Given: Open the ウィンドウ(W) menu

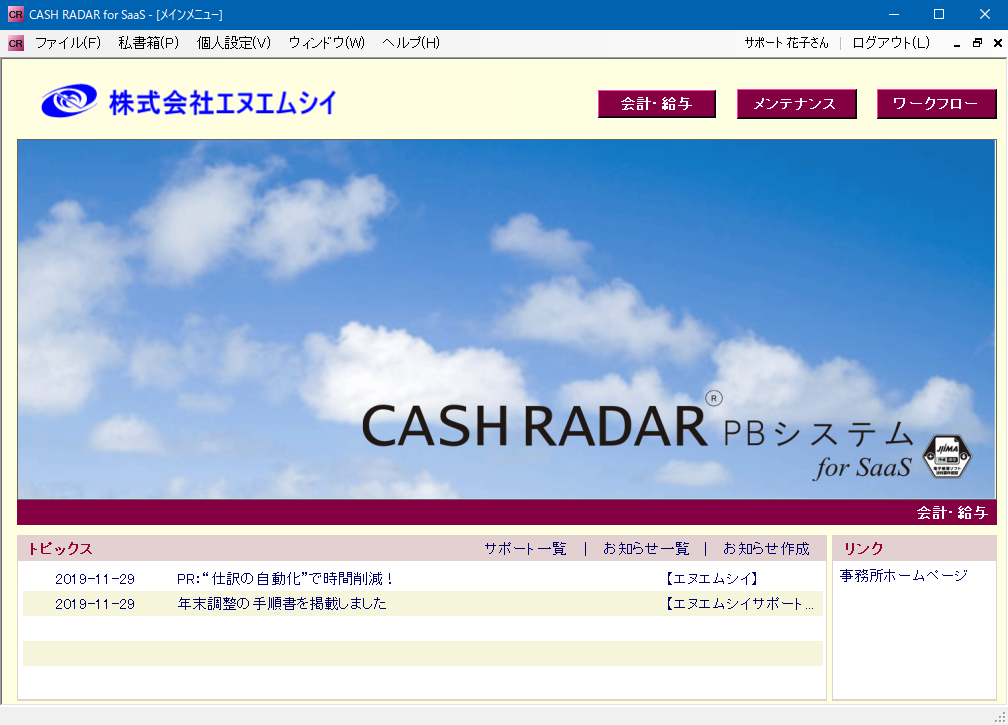Looking at the screenshot, I should [x=327, y=43].
